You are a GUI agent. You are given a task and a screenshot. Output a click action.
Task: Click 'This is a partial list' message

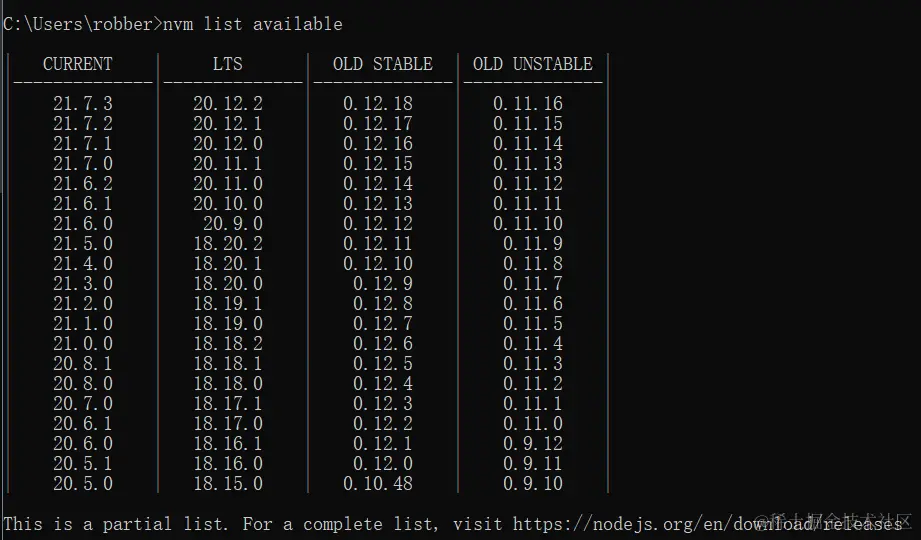click(116, 524)
